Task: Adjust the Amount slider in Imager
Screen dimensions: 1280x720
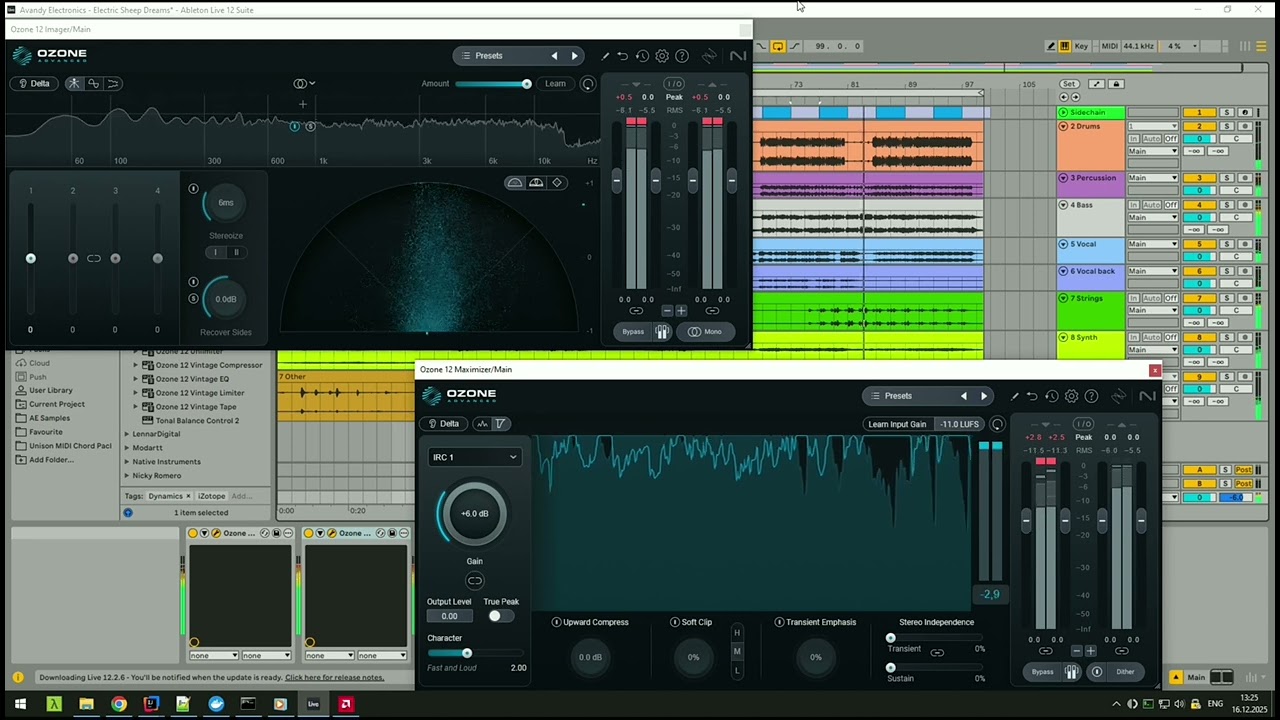Action: [x=493, y=84]
